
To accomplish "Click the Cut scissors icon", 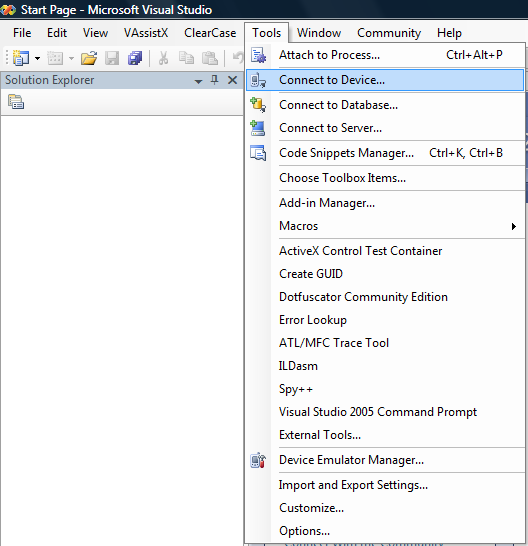I will [163, 58].
